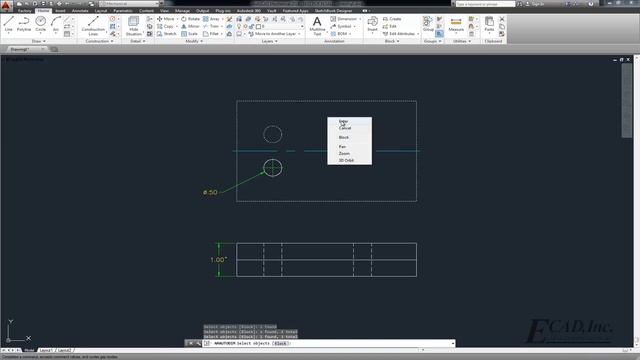Open the Annotate ribbon tab
Screen dimensions: 640x360
click(80, 11)
